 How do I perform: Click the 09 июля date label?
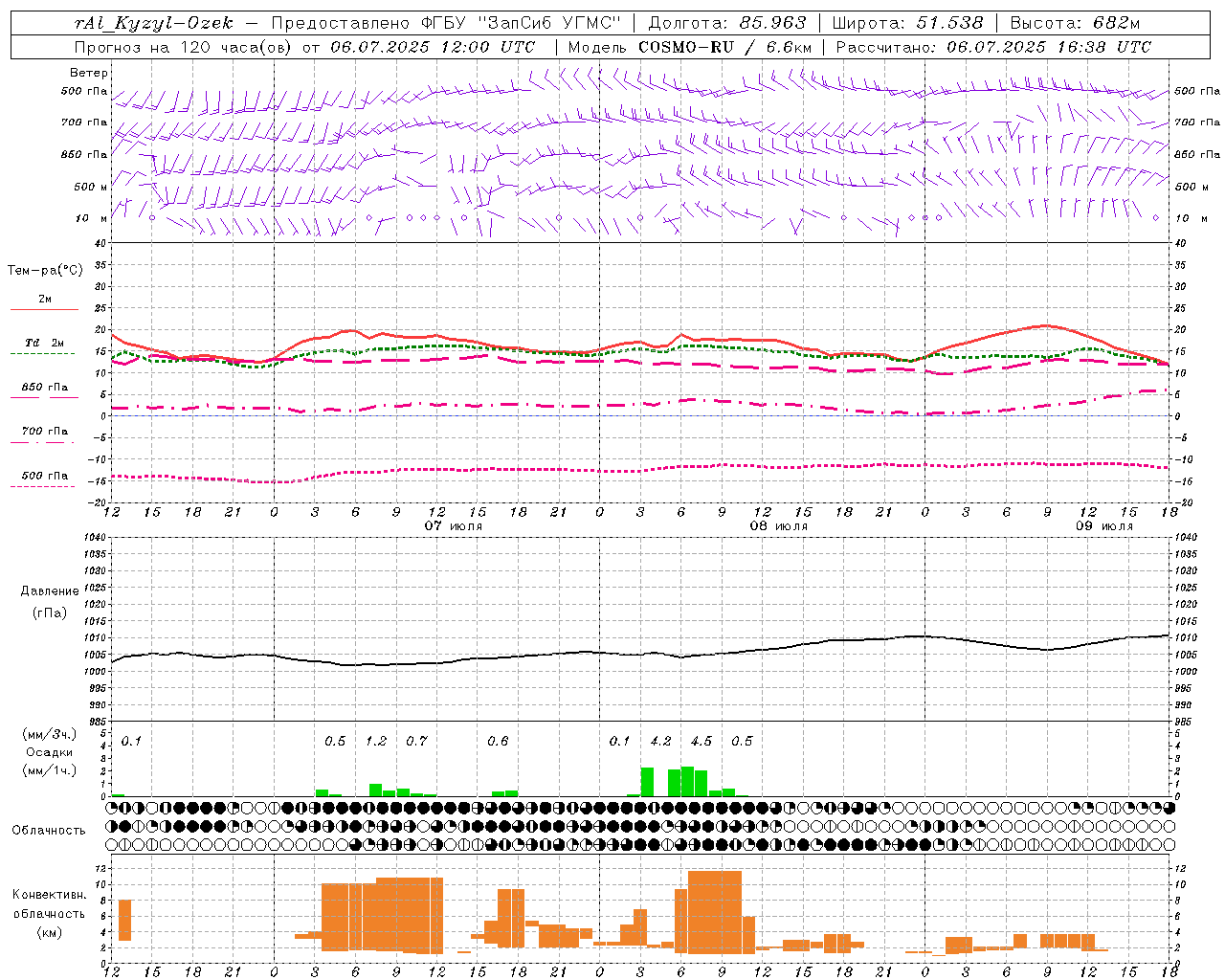1104,526
